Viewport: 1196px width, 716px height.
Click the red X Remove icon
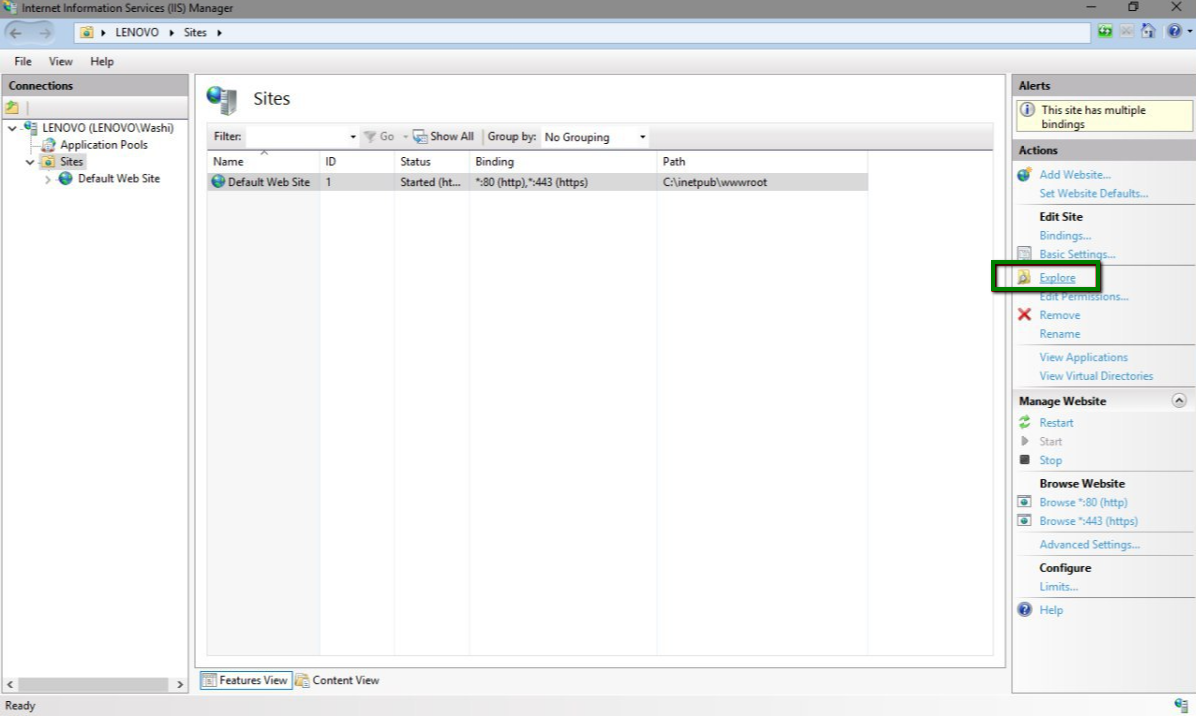click(x=1024, y=314)
